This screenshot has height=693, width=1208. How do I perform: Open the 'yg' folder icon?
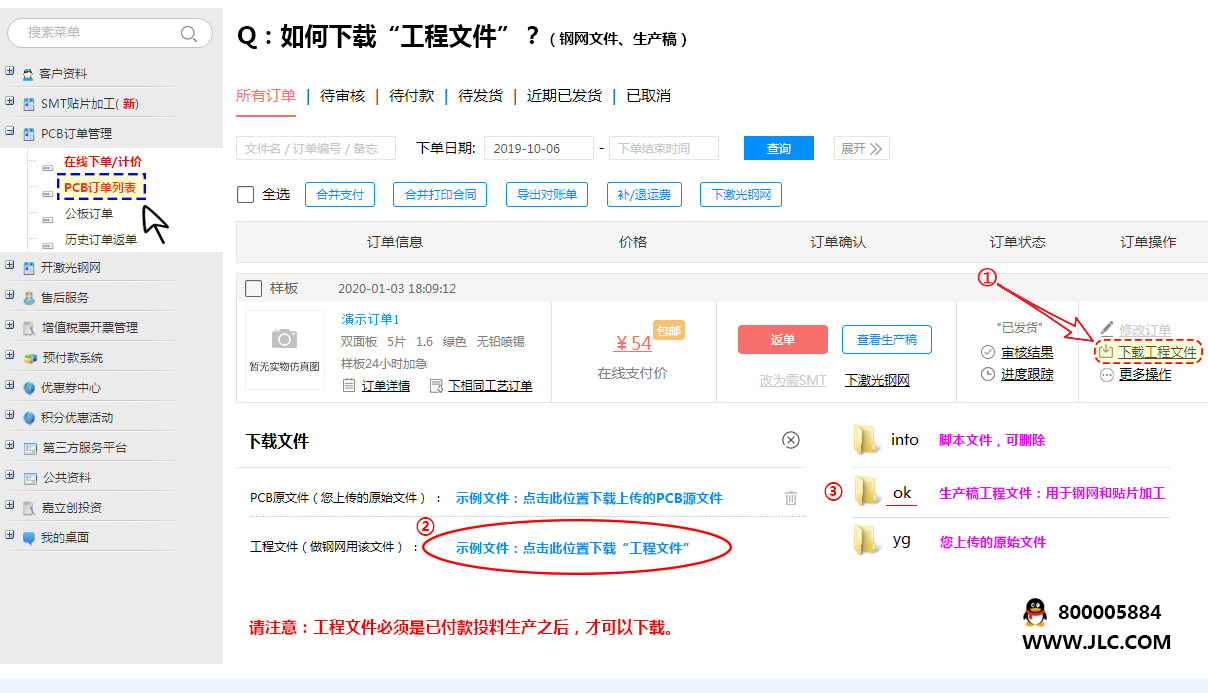[x=866, y=542]
